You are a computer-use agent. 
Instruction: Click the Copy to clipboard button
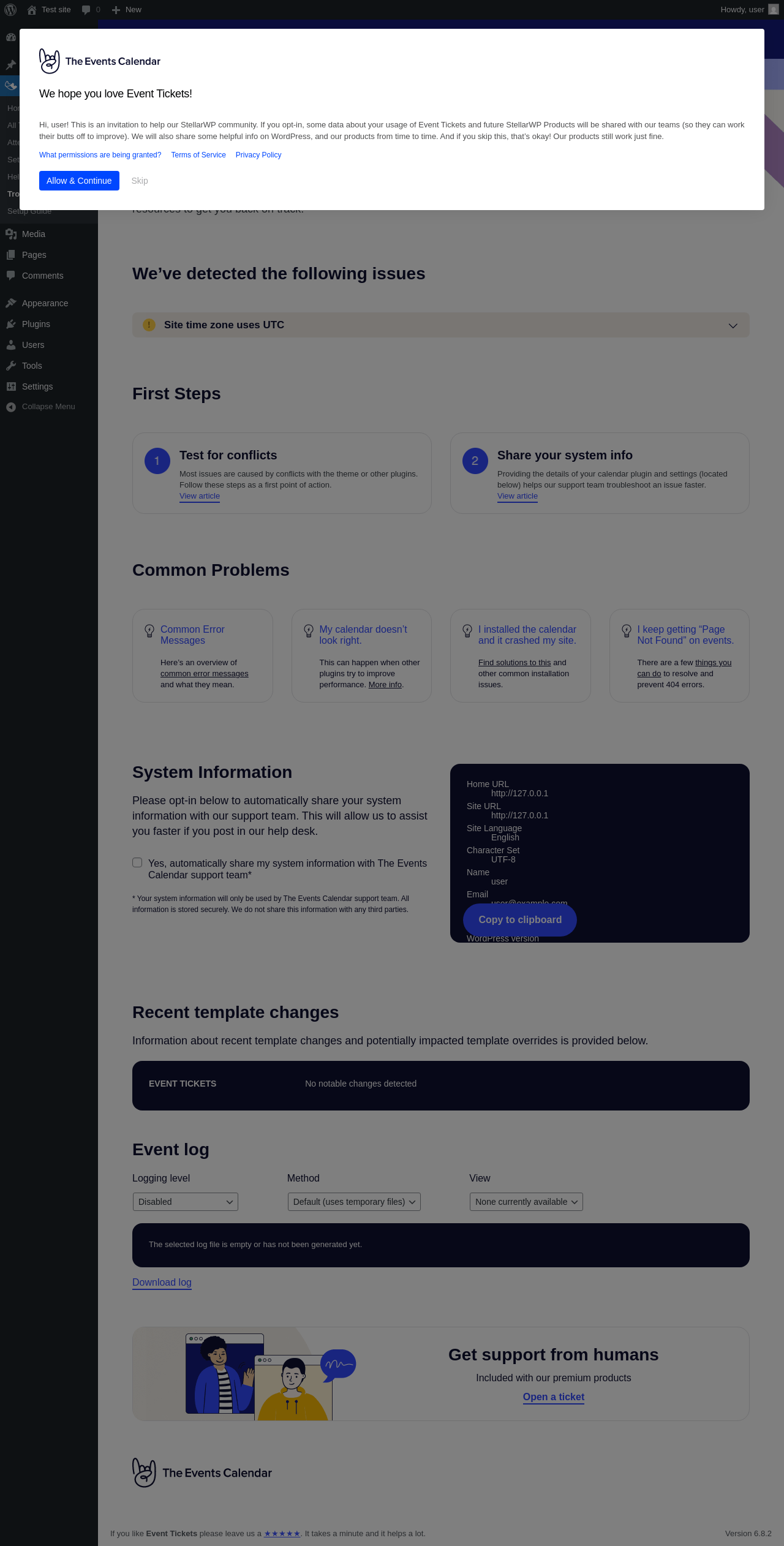pyautogui.click(x=520, y=919)
